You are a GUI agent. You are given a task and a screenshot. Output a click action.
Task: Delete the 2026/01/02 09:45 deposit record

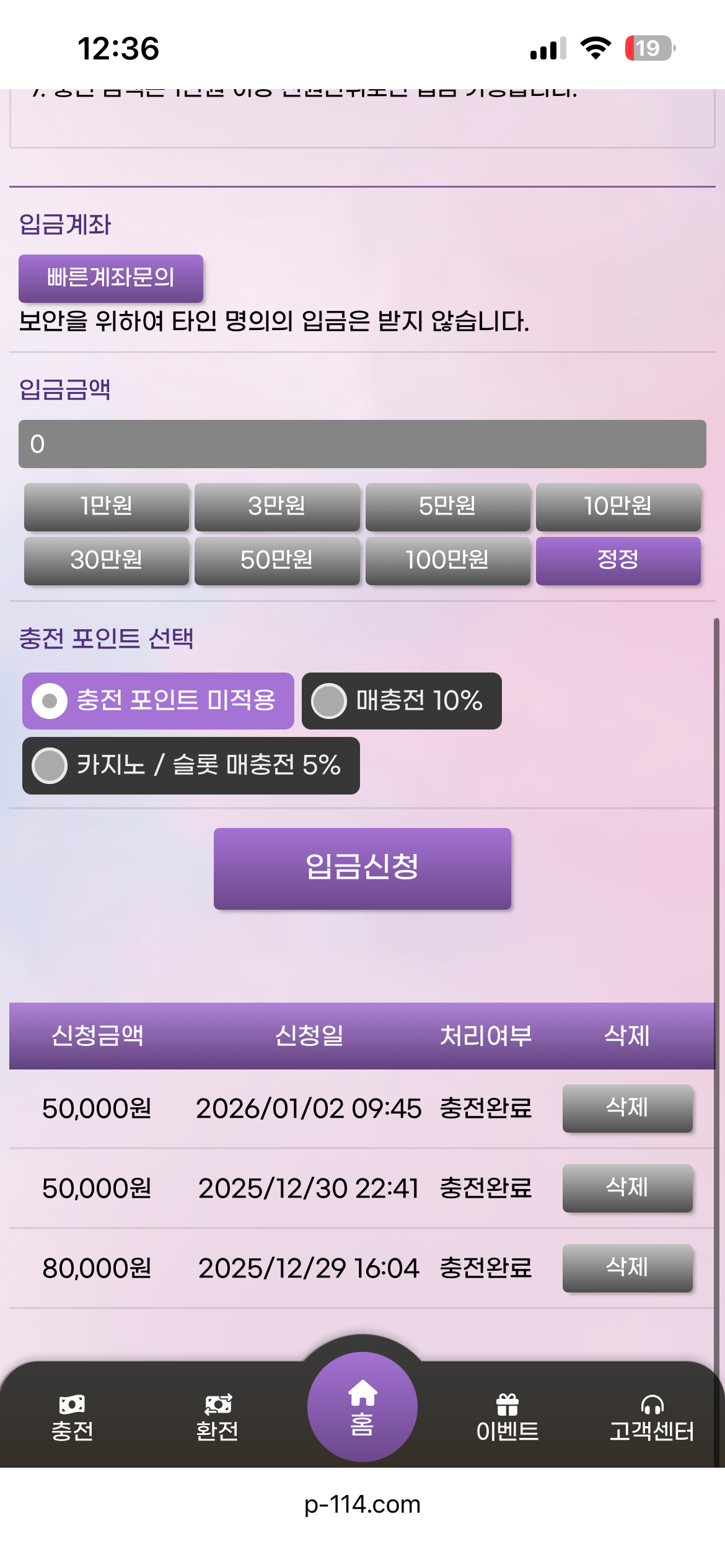pos(627,1108)
